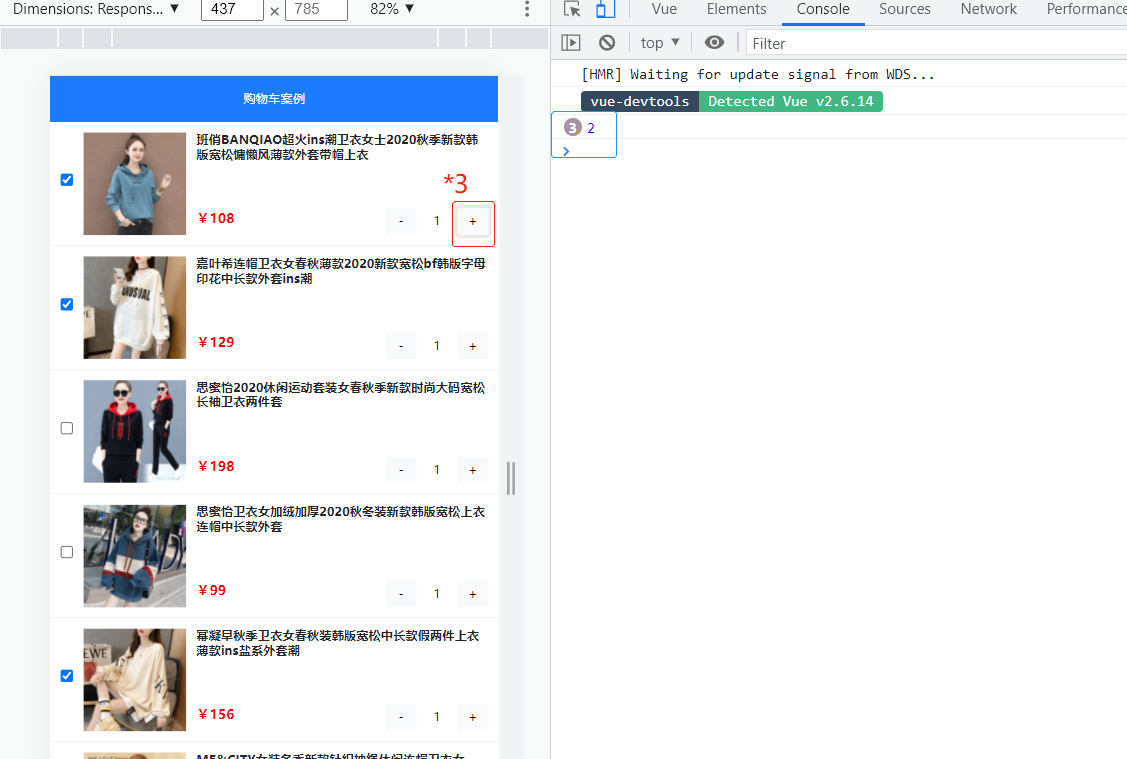
Task: Click the ¥108 price text
Action: [216, 218]
